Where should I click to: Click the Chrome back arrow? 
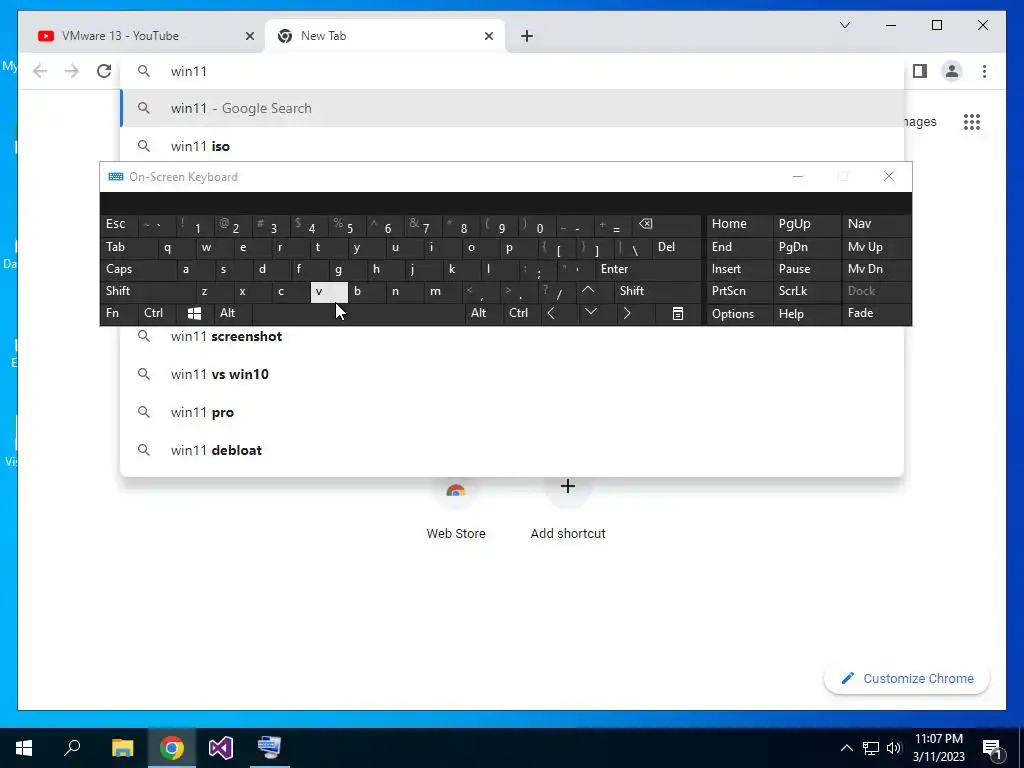tap(40, 71)
